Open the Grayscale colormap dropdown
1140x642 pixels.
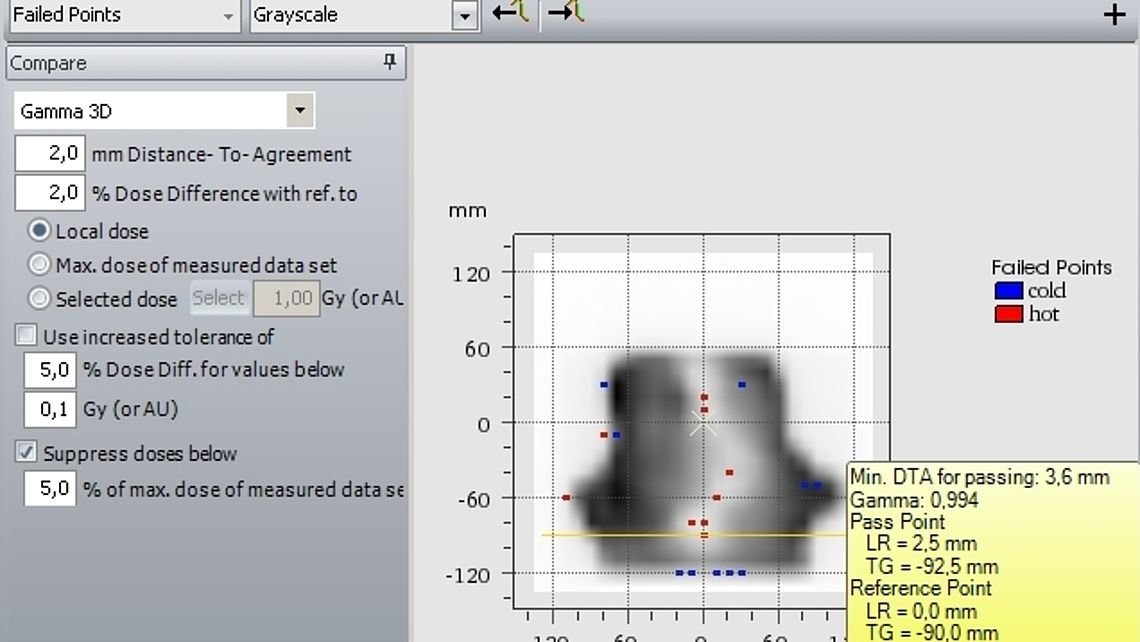click(465, 15)
